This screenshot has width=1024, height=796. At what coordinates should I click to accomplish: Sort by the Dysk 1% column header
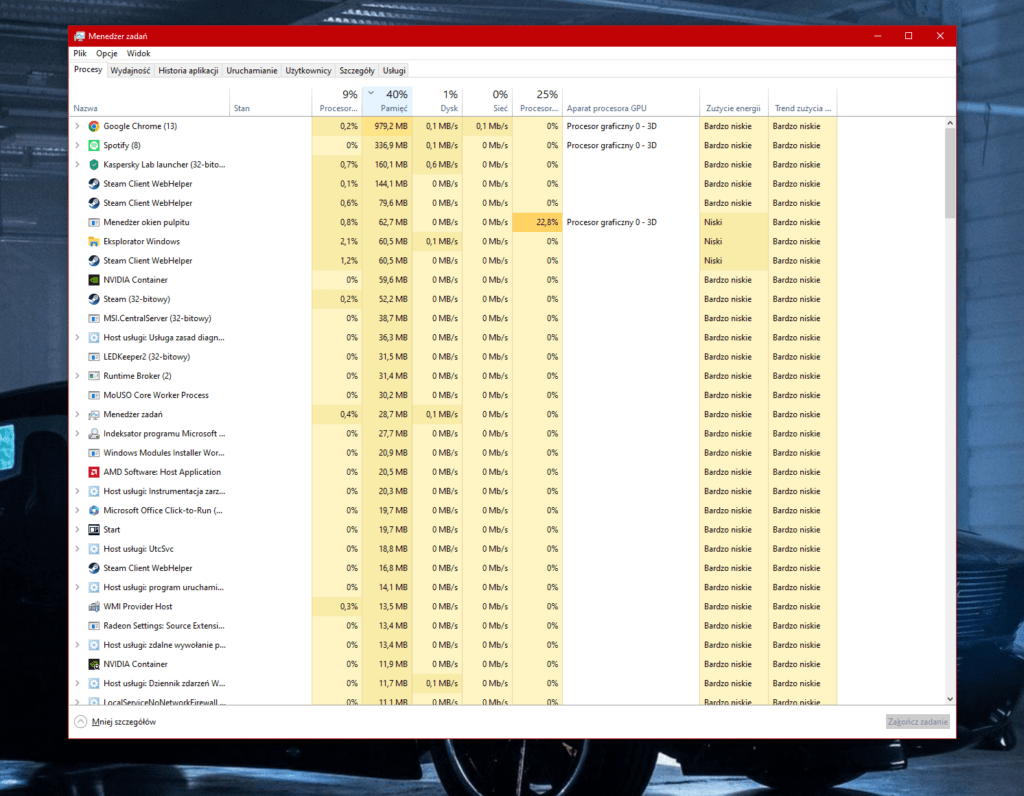coord(438,102)
